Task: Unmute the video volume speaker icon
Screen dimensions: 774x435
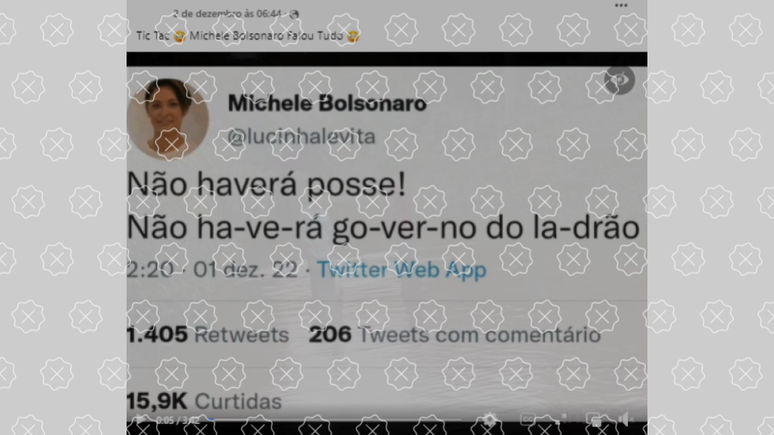Action: (x=625, y=420)
